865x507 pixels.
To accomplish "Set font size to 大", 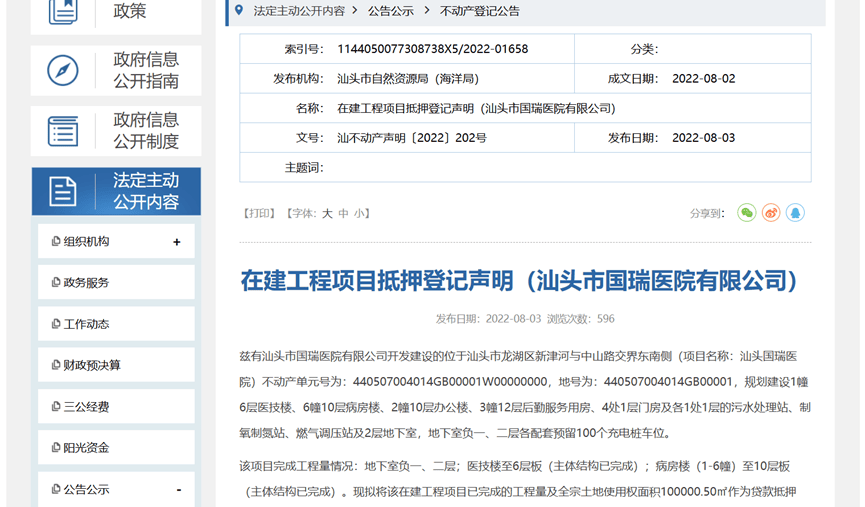I will pyautogui.click(x=326, y=214).
